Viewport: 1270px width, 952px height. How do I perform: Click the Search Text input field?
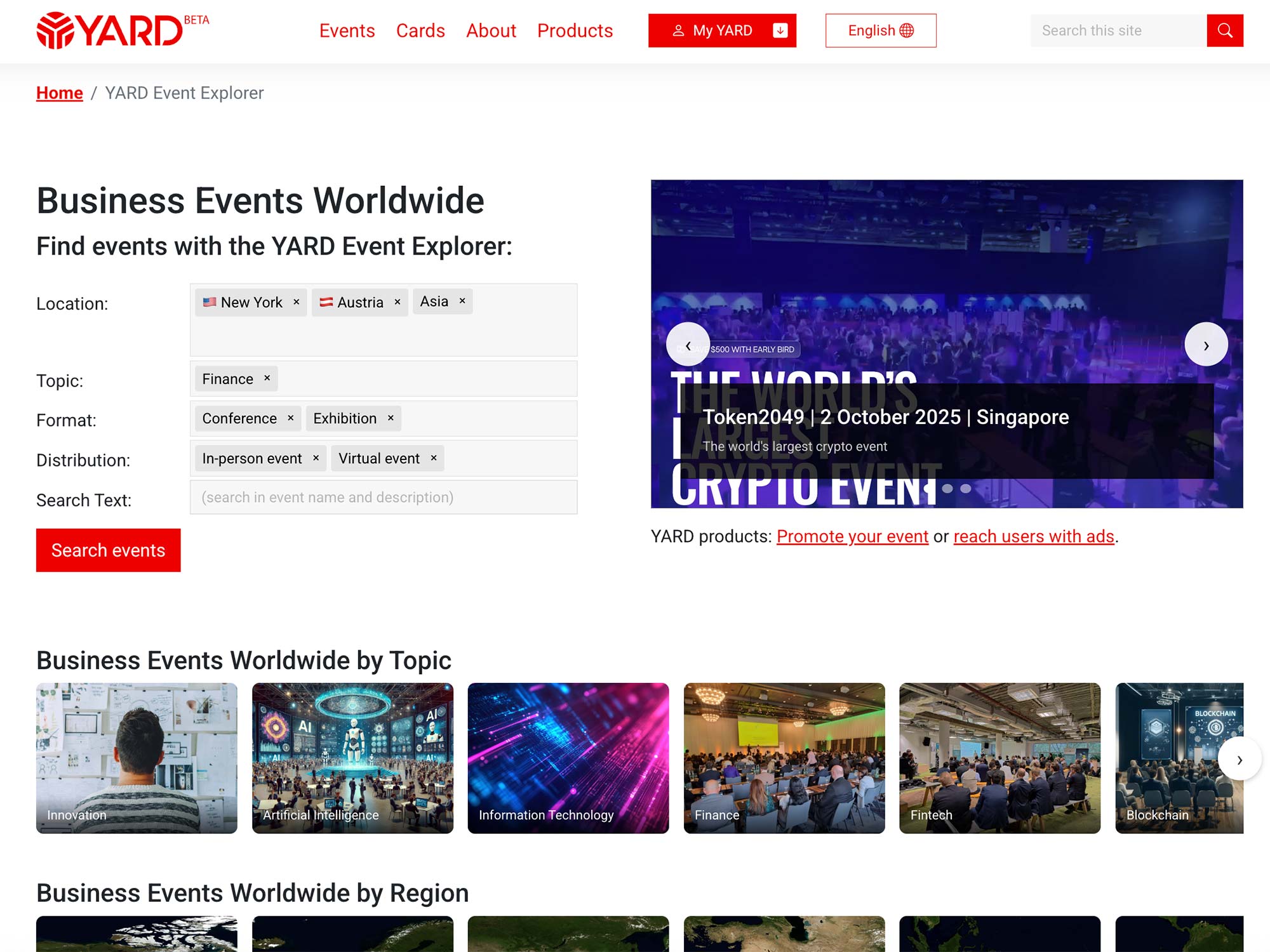pyautogui.click(x=384, y=497)
